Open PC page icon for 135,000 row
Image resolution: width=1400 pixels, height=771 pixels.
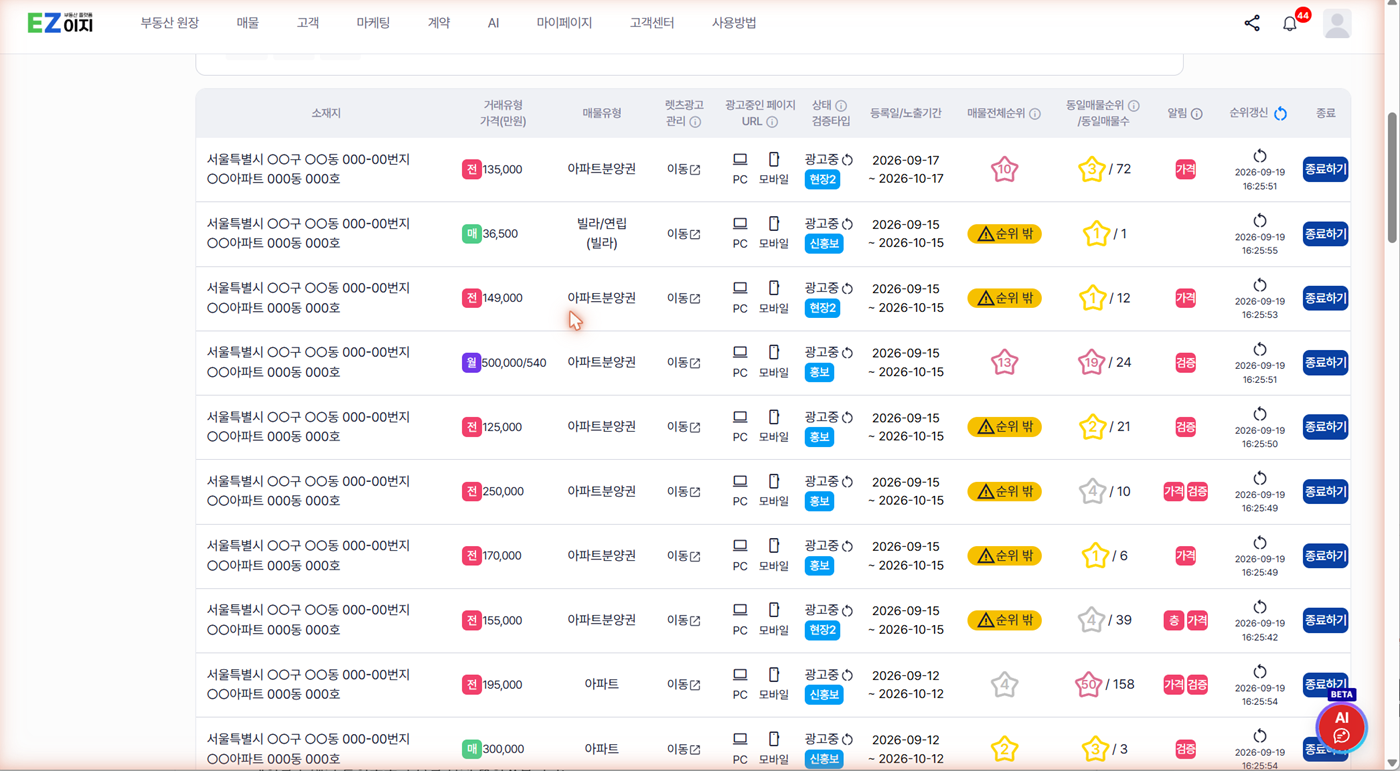point(740,160)
